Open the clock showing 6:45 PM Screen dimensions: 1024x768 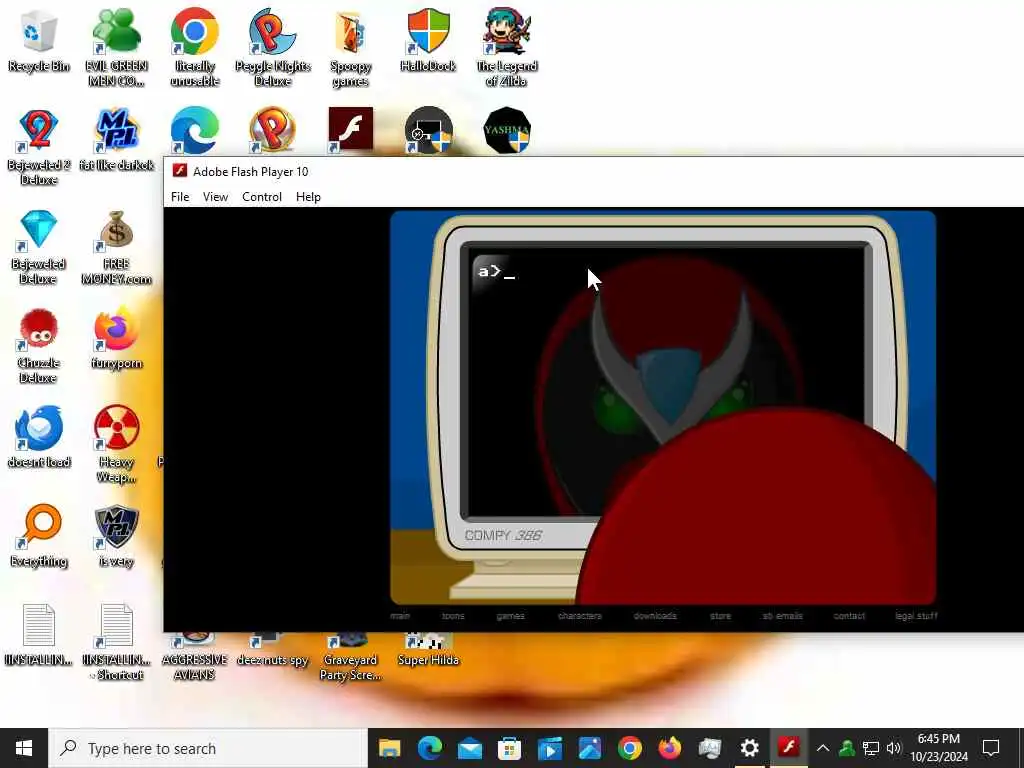pos(938,748)
